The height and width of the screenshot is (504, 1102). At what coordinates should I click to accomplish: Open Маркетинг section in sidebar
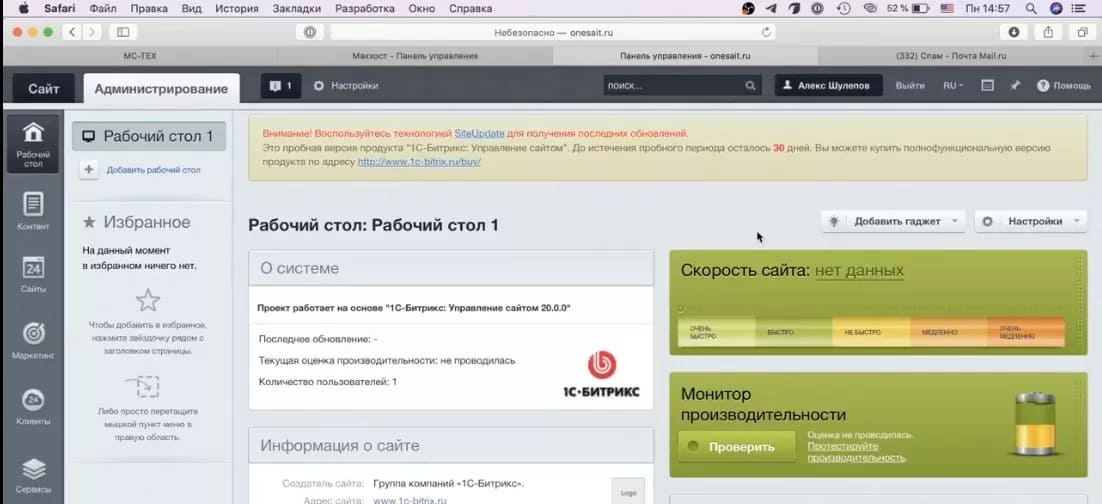[33, 340]
